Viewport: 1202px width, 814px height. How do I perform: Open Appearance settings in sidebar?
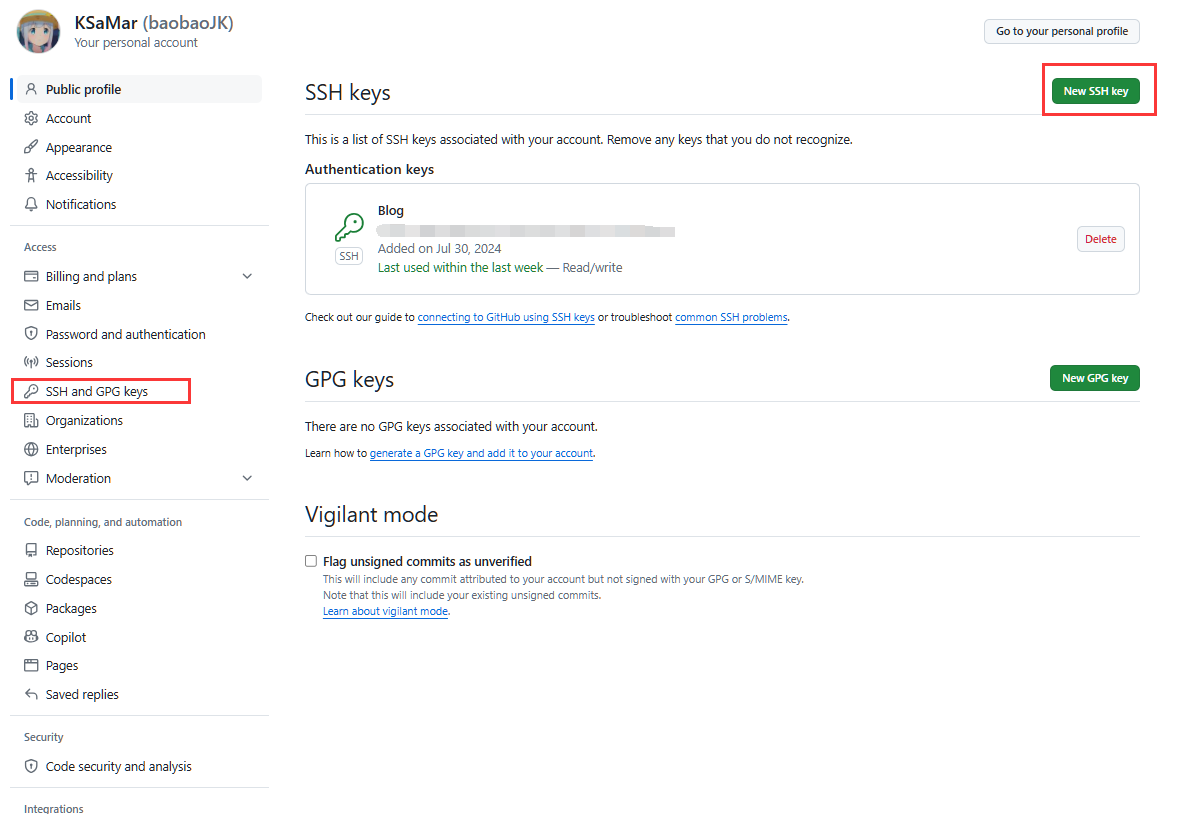[139, 147]
